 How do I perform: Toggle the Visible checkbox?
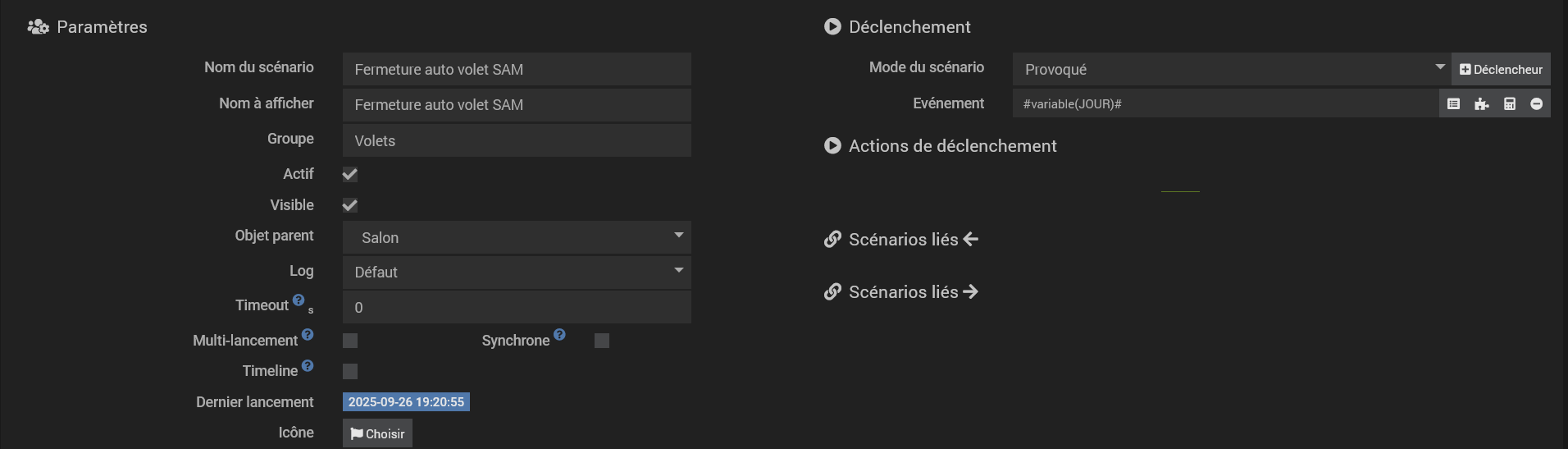point(350,205)
